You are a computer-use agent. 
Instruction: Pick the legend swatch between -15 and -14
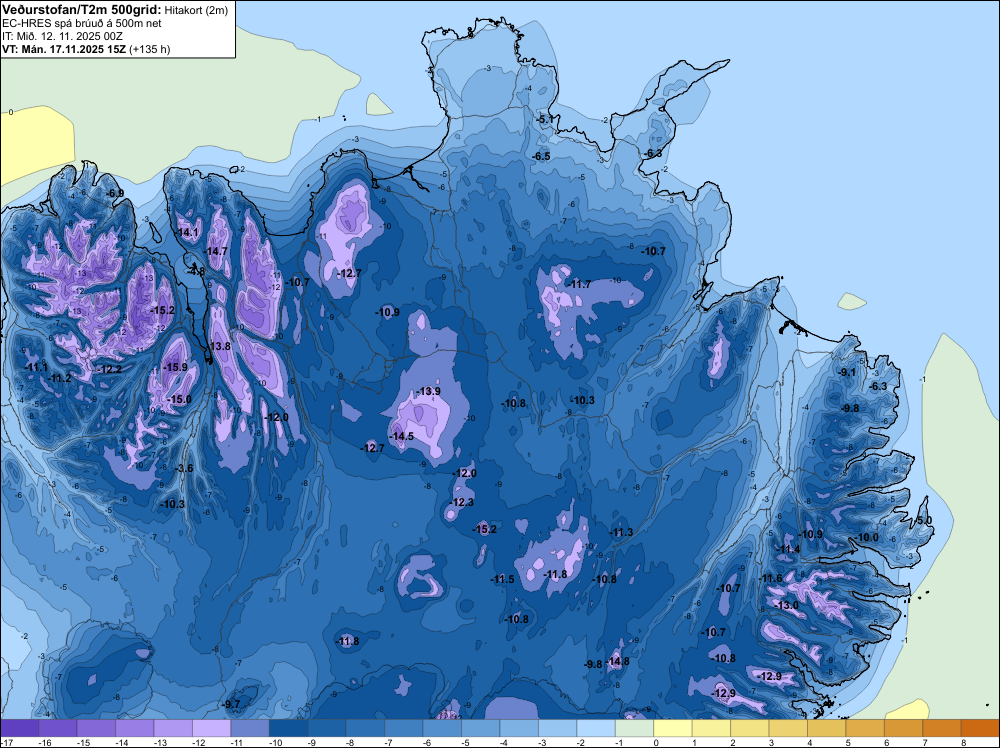[96, 728]
